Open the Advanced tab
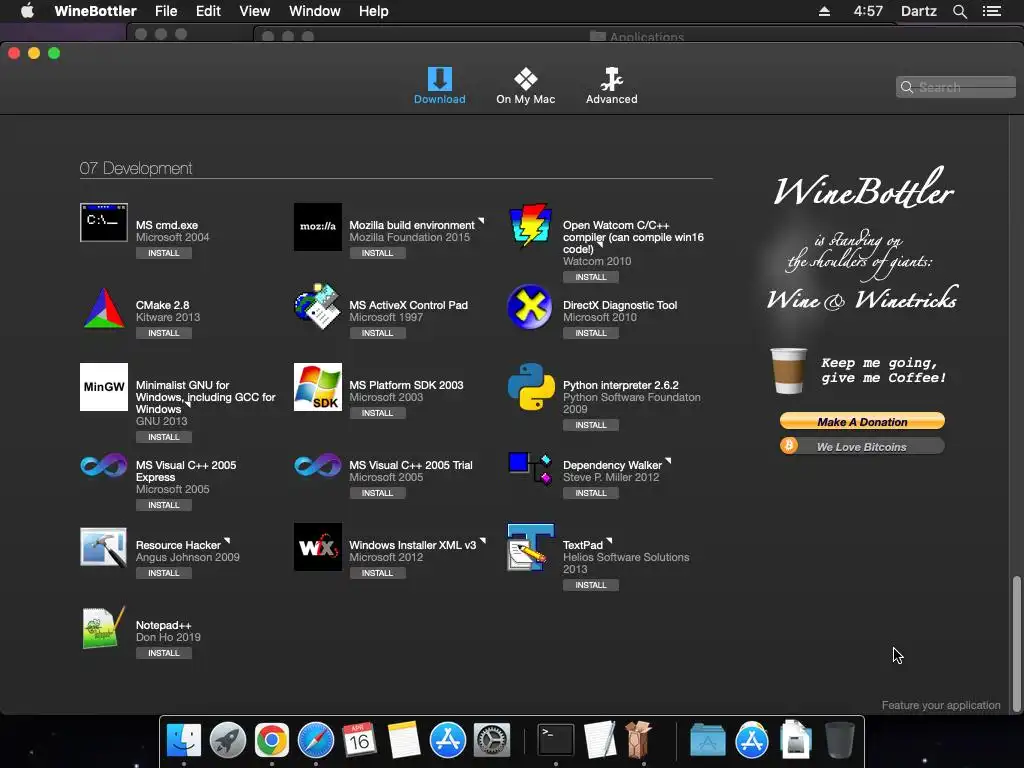 (611, 86)
